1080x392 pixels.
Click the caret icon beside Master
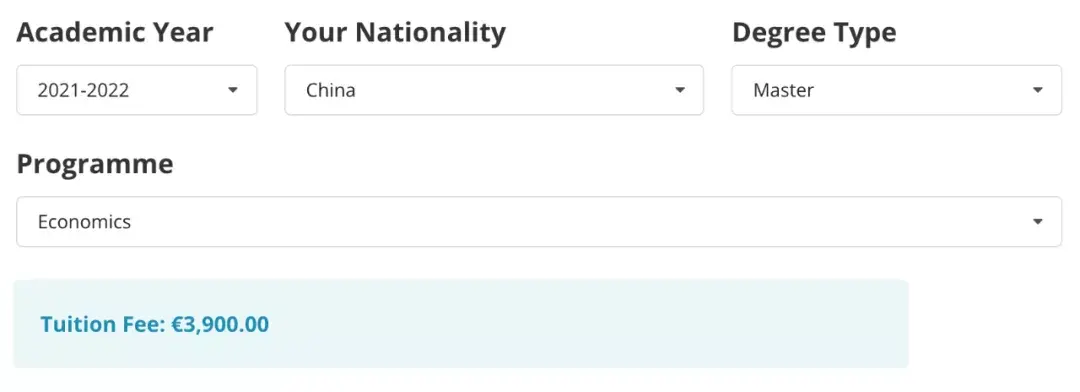click(1038, 90)
